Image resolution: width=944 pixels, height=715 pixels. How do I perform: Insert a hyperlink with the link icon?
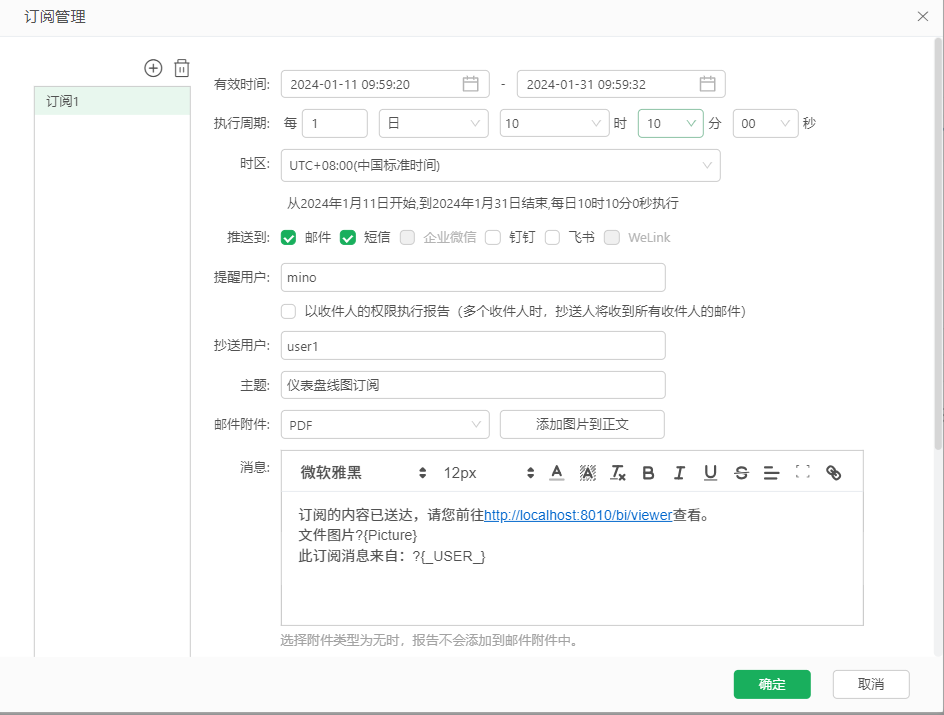coord(833,472)
